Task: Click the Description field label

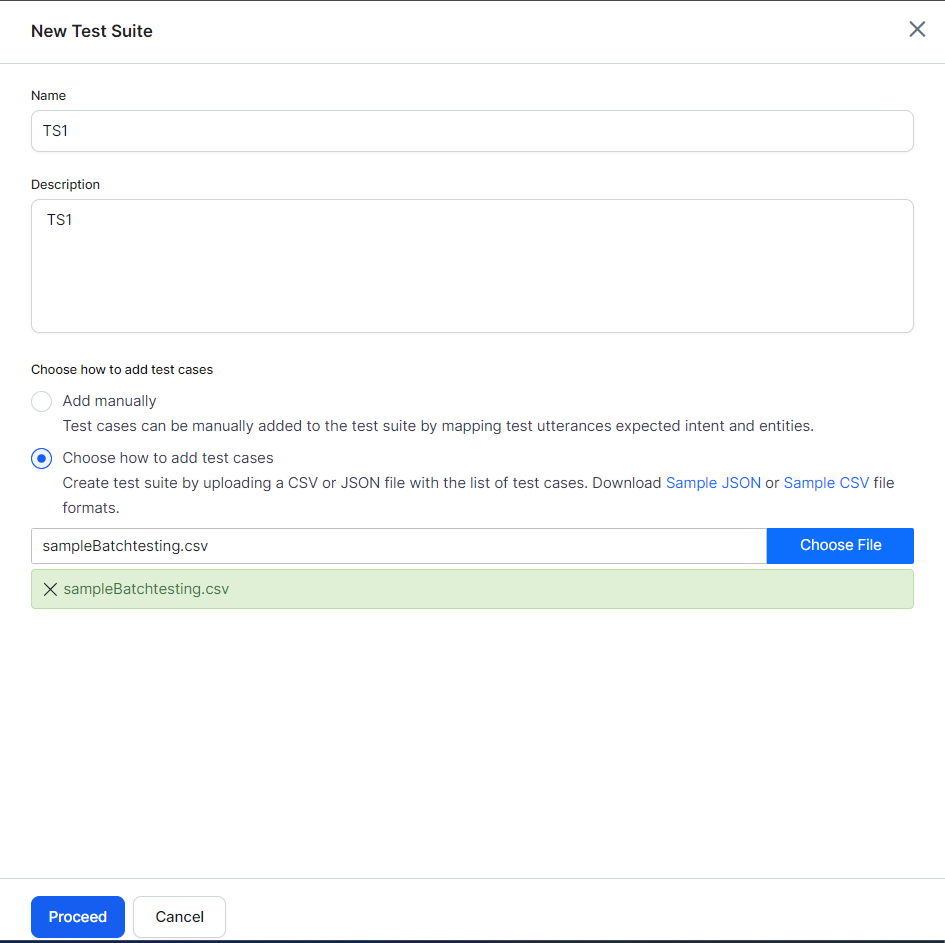Action: [x=65, y=185]
